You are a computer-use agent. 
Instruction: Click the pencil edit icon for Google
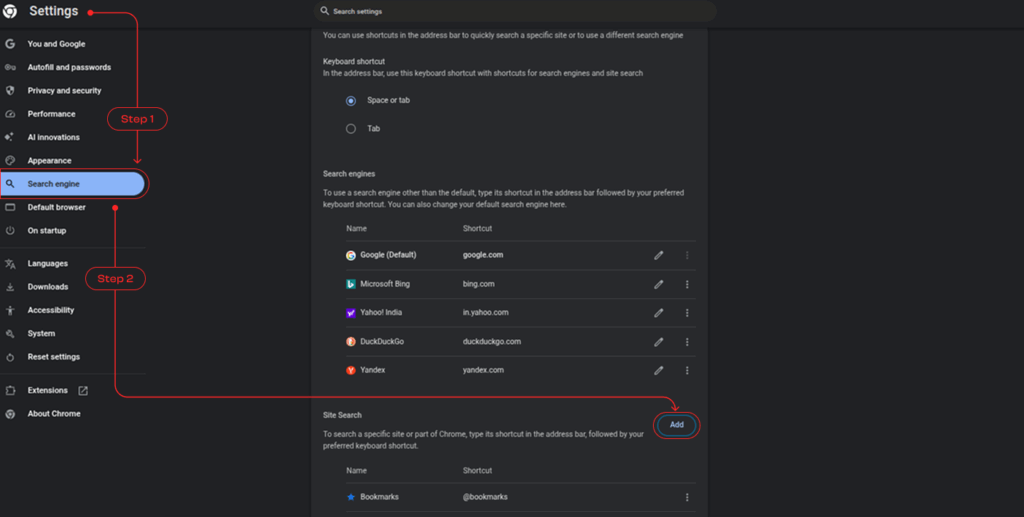659,255
